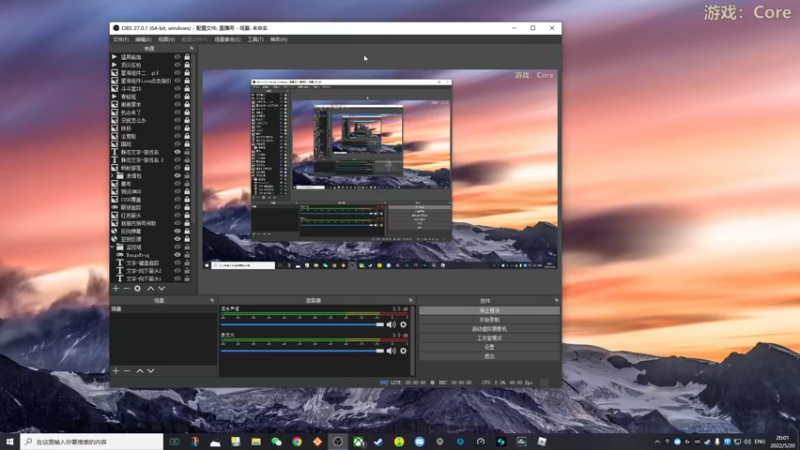Select the 机会来了 source row
This screenshot has width=800, height=450.
[x=152, y=112]
